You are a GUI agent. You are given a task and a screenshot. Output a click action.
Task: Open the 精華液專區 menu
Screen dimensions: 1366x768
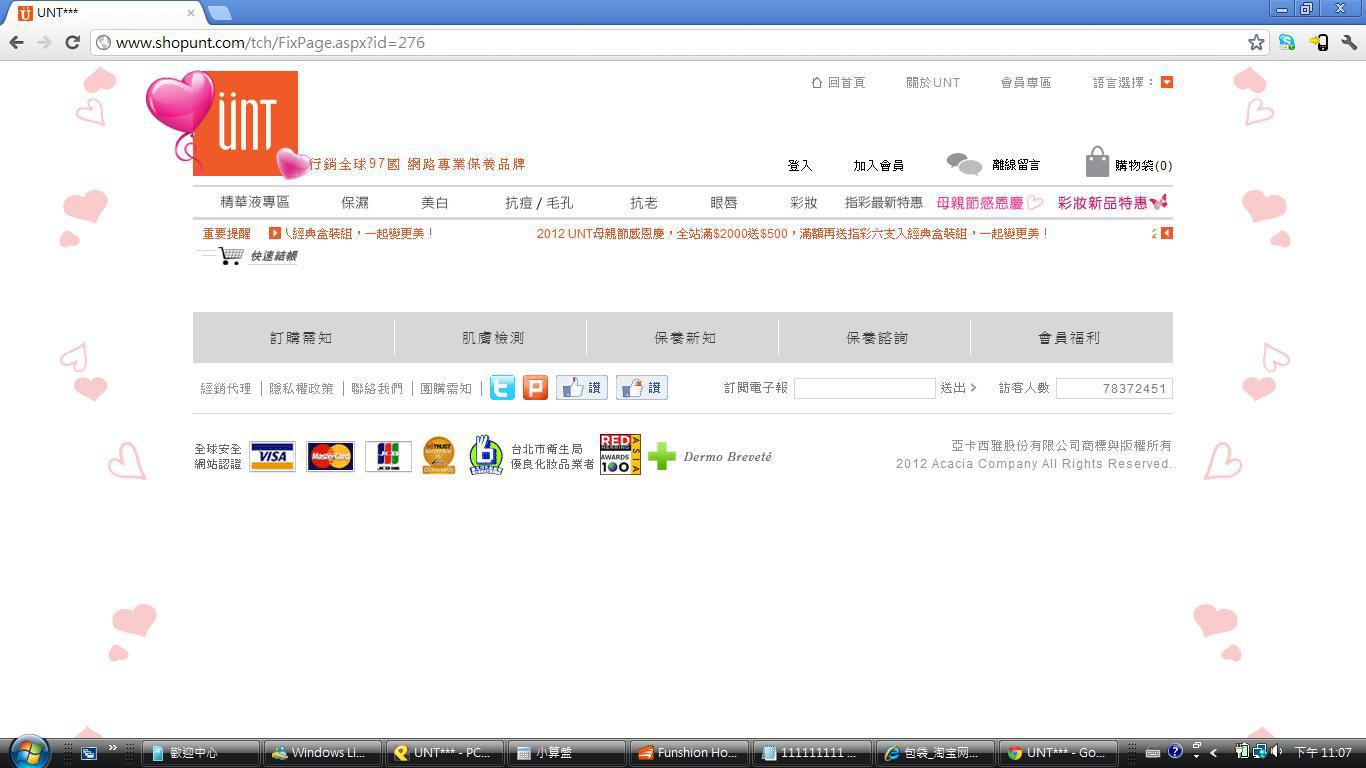(255, 202)
